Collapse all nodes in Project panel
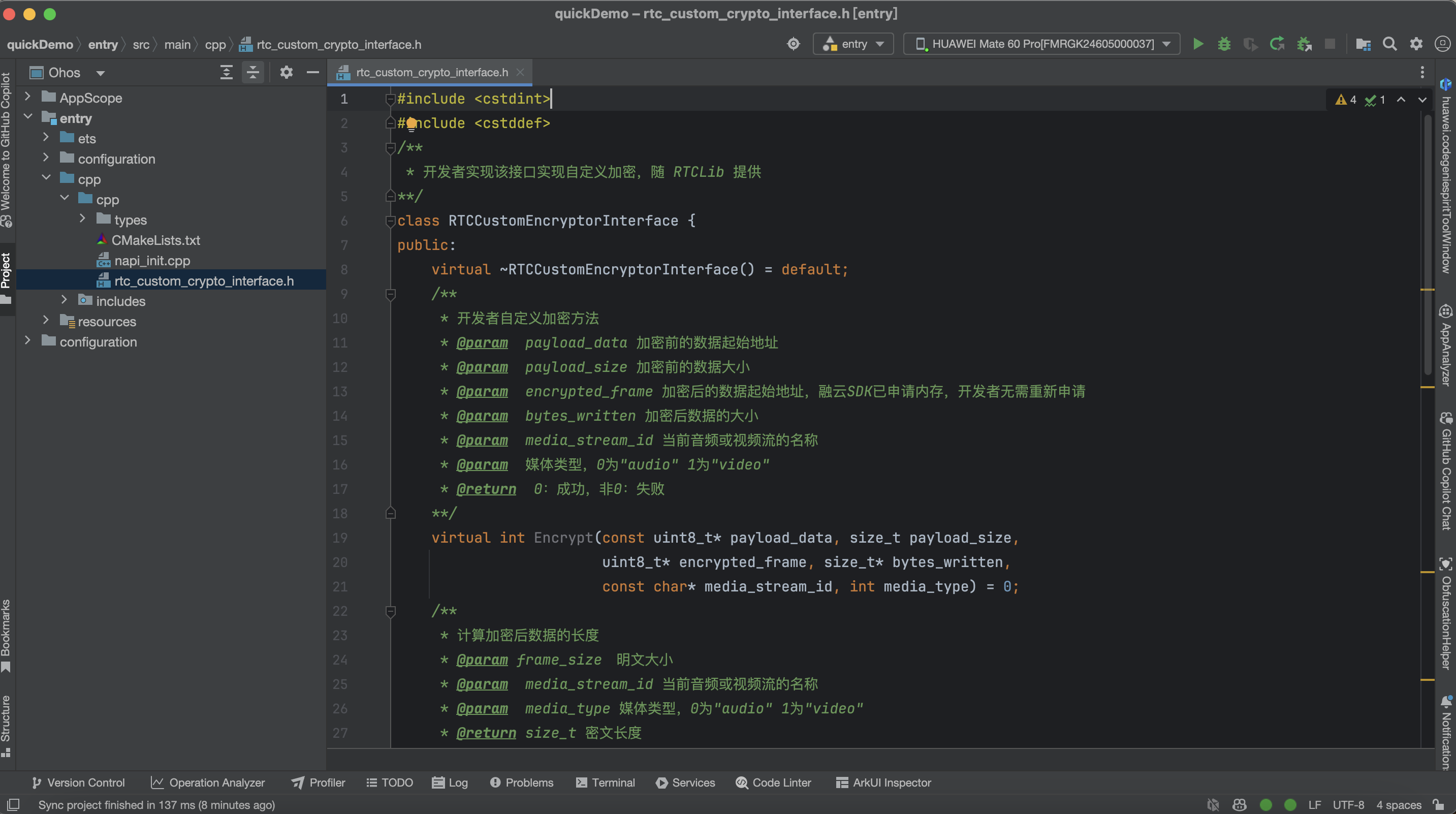The width and height of the screenshot is (1456, 814). click(252, 72)
